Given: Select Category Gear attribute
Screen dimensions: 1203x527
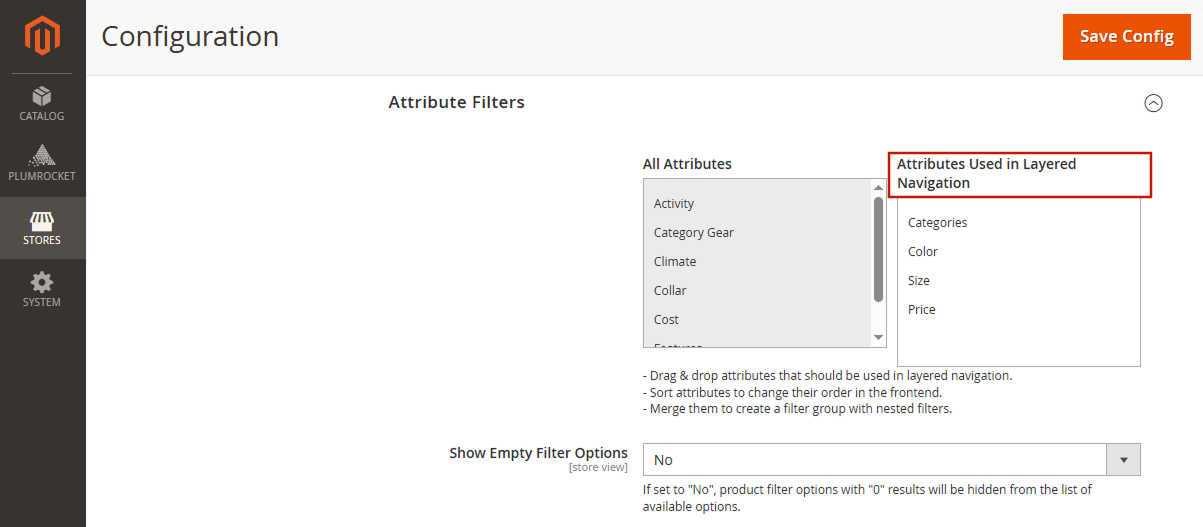Looking at the screenshot, I should [694, 233].
